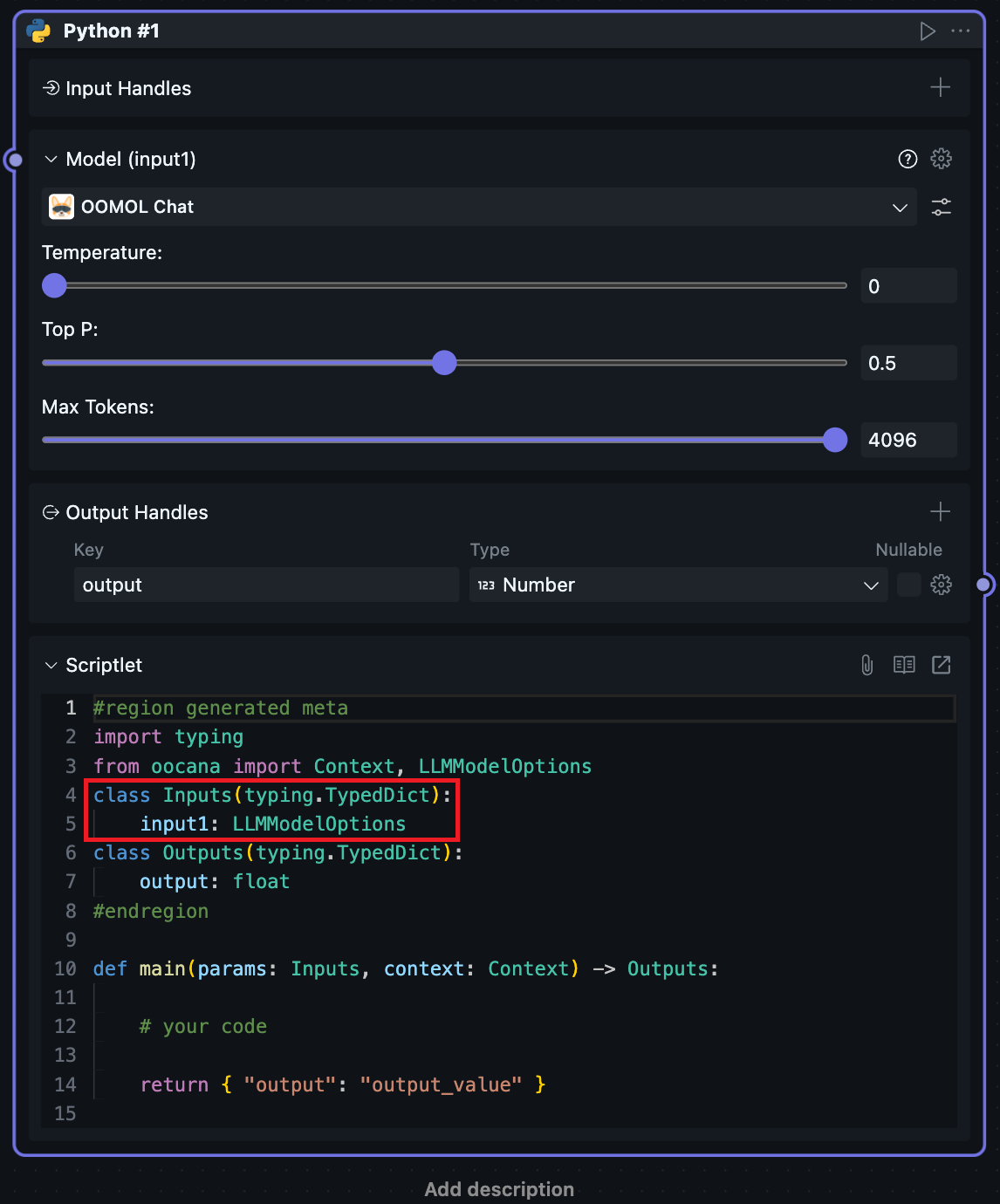Open the block's more options menu
The height and width of the screenshot is (1204, 1000).
[961, 31]
